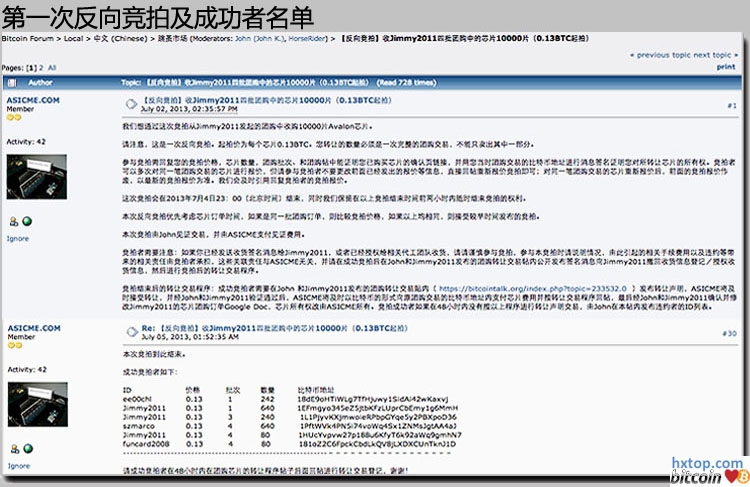Ignore ASICME.COM in the first post
The height and width of the screenshot is (487, 750).
click(18, 239)
